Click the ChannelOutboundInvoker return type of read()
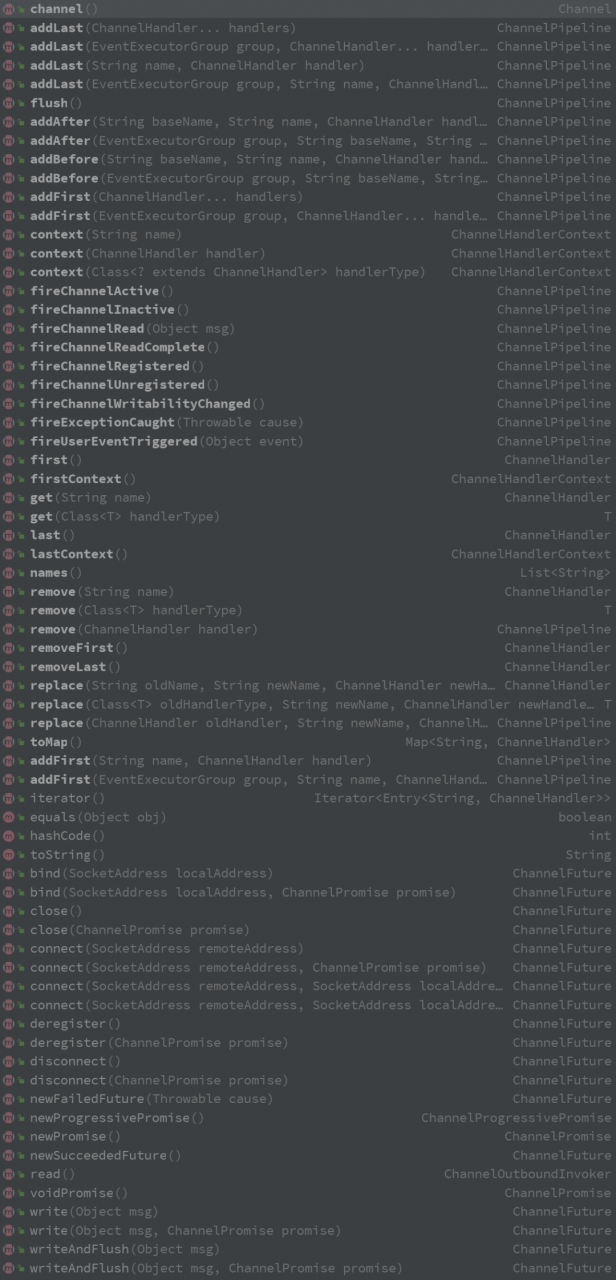616x1280 pixels. pos(527,1174)
